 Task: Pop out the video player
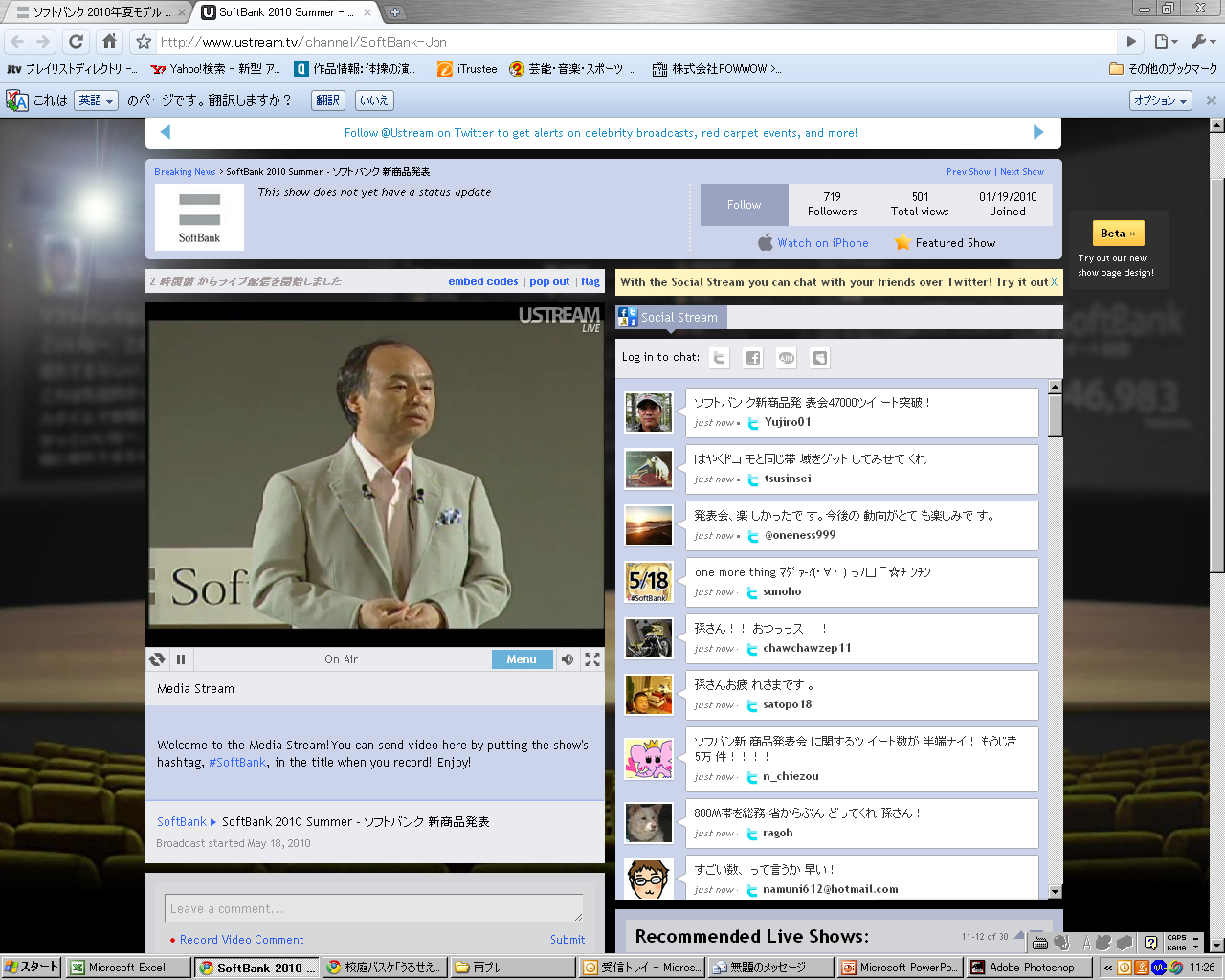pos(549,281)
